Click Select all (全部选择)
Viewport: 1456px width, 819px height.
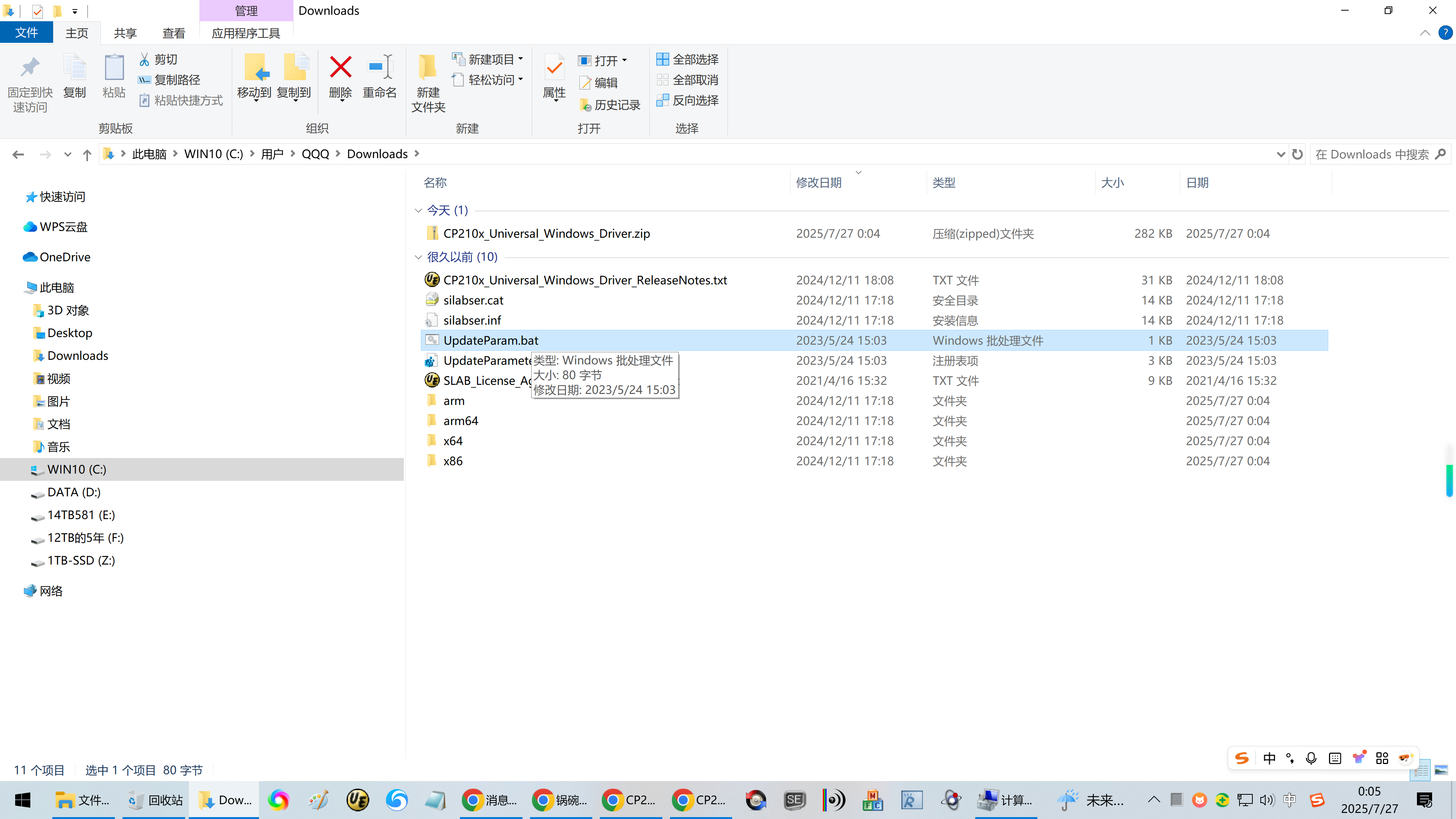point(687,60)
